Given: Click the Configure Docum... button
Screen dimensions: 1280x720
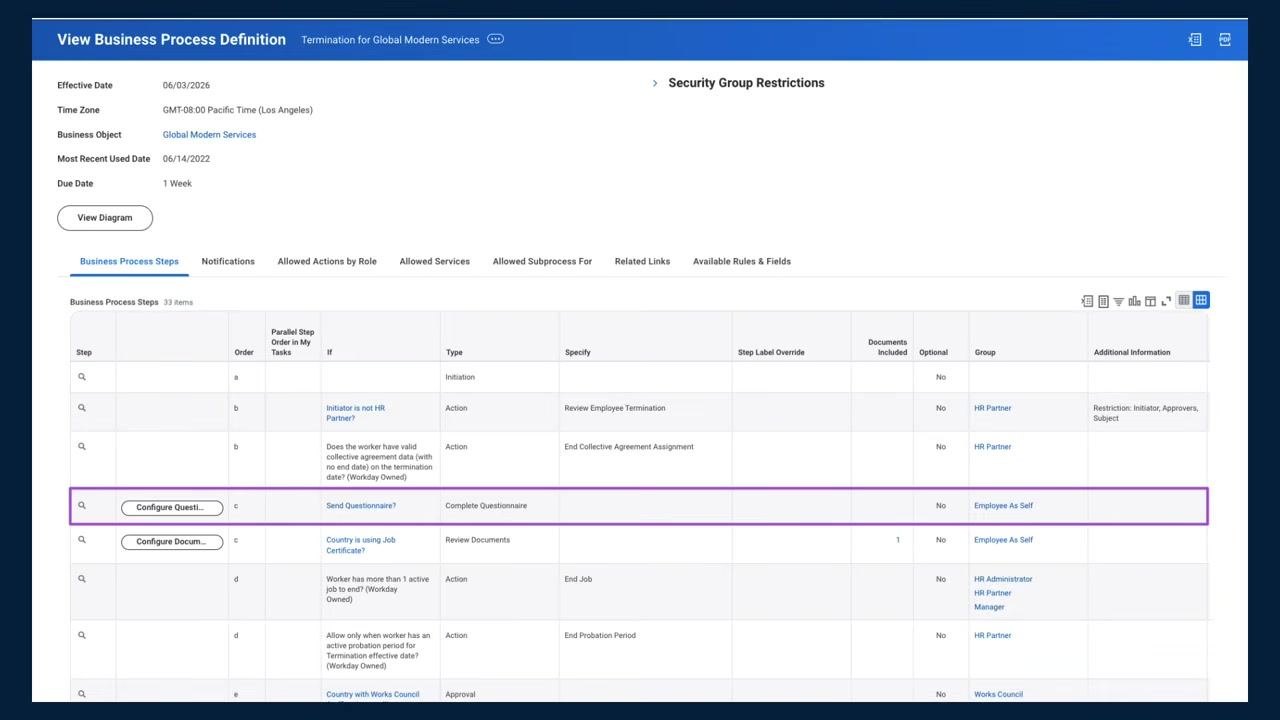Looking at the screenshot, I should (172, 542).
